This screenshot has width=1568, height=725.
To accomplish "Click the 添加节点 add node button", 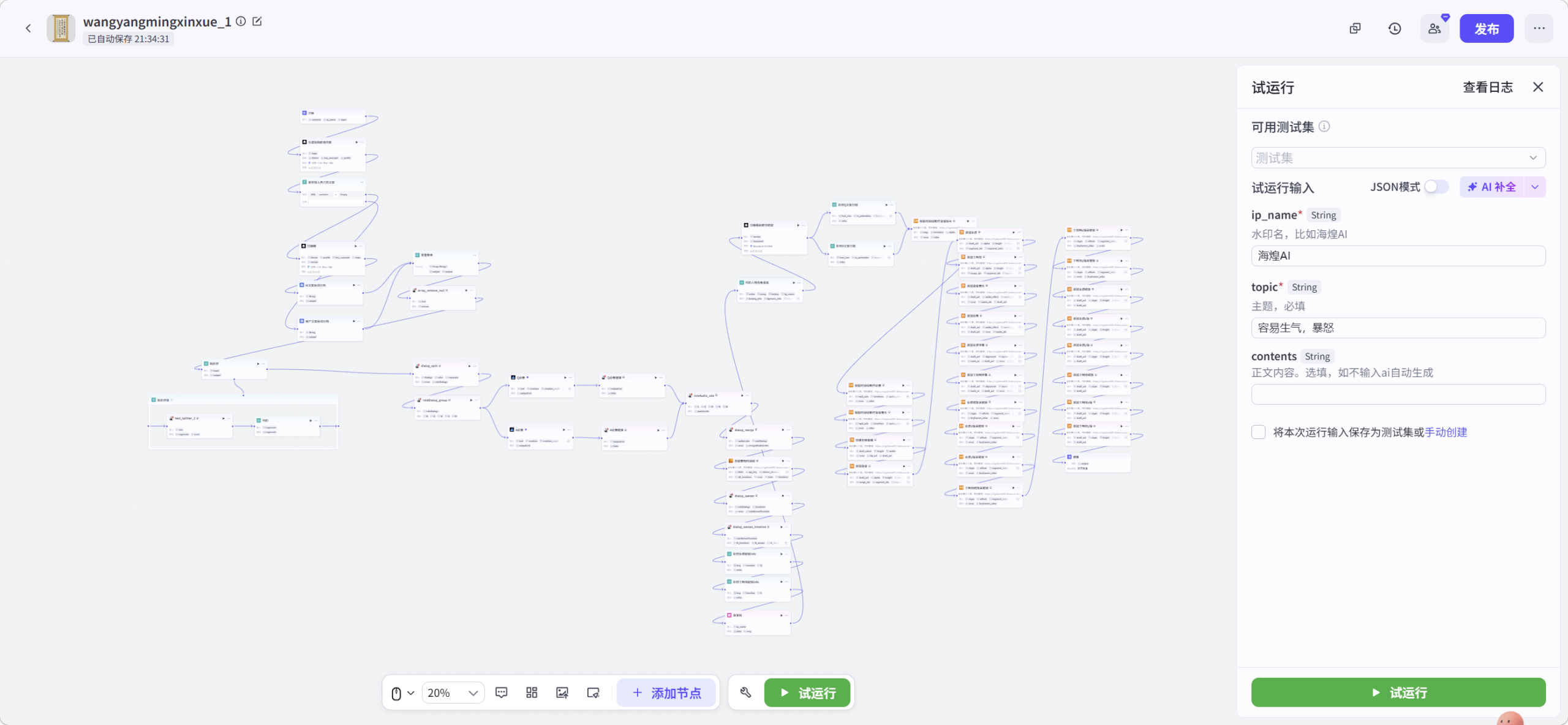I will [x=666, y=693].
